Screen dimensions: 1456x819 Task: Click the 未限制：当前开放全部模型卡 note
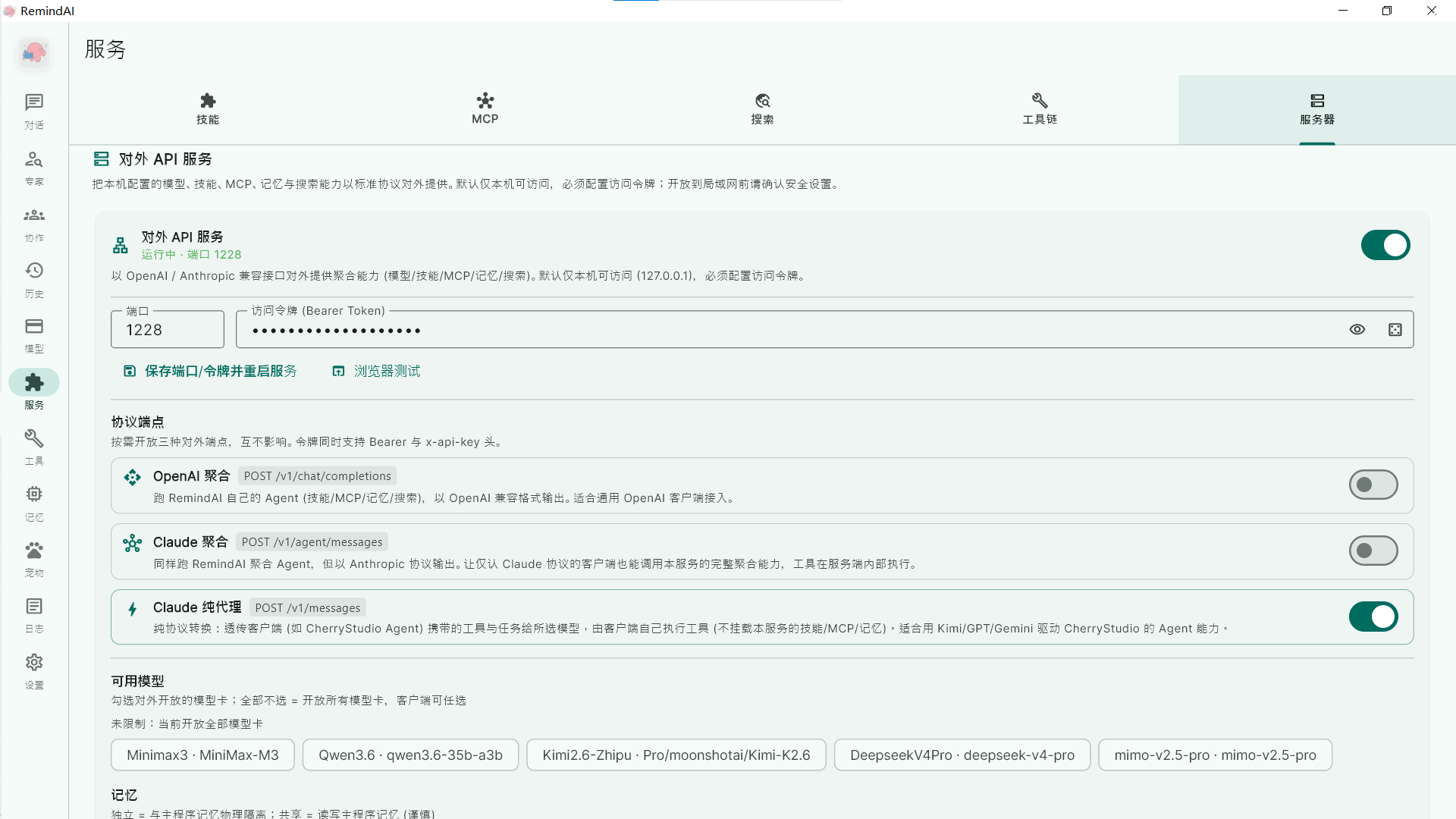point(187,724)
